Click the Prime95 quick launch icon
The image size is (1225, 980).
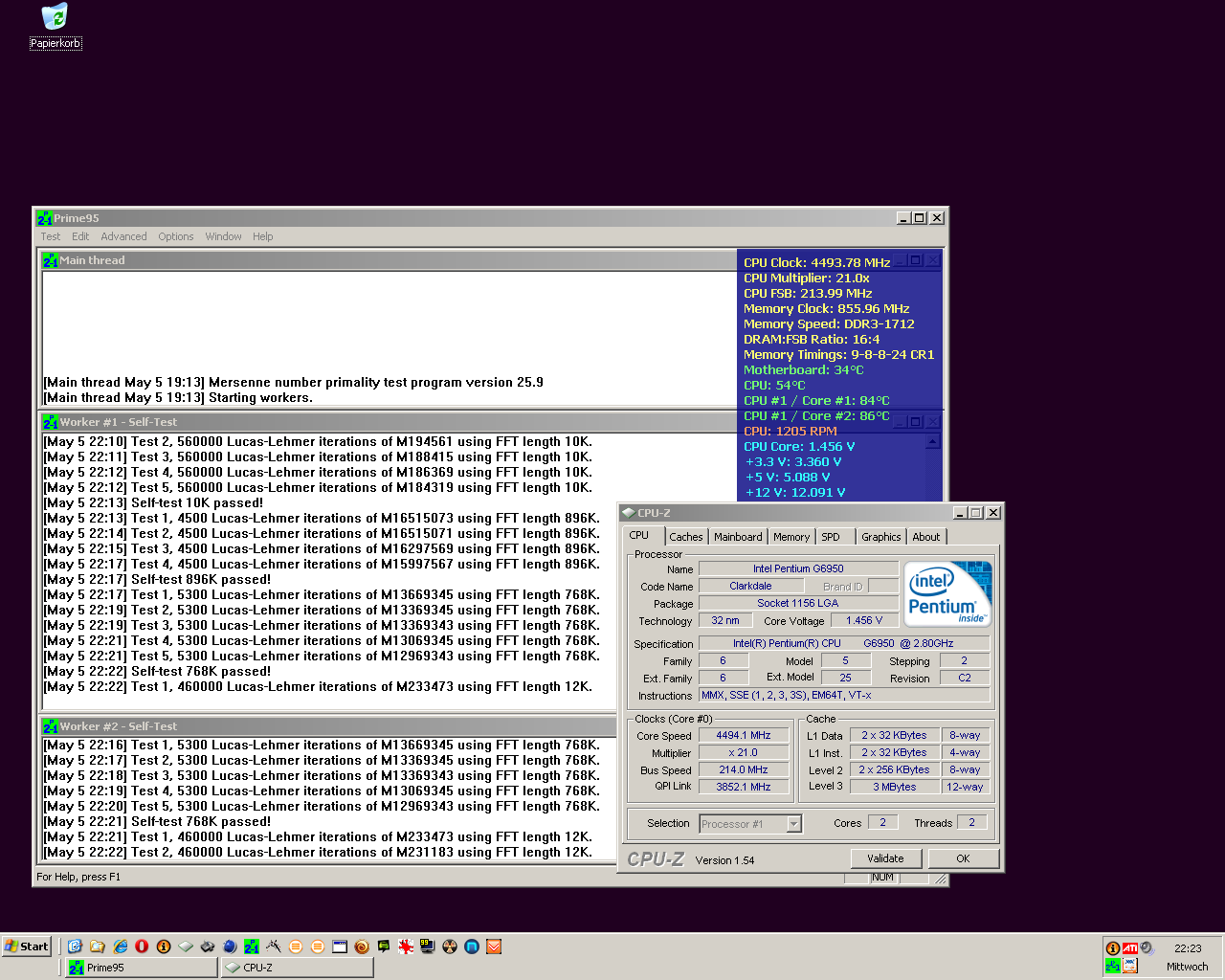point(252,947)
